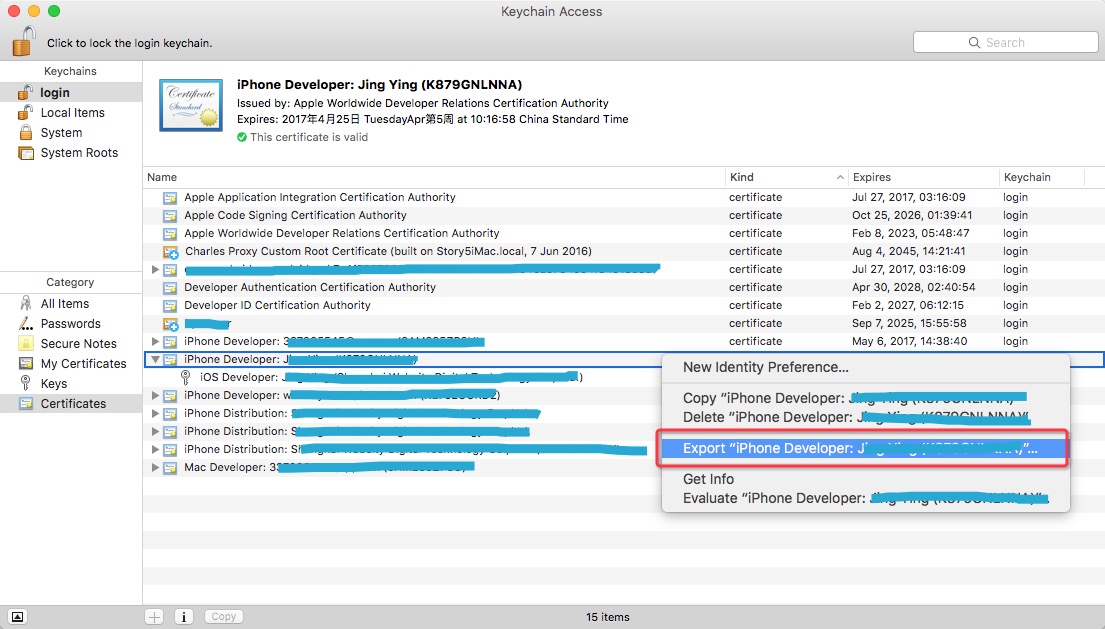
Task: Choose Get Info from context menu
Action: 865,479
